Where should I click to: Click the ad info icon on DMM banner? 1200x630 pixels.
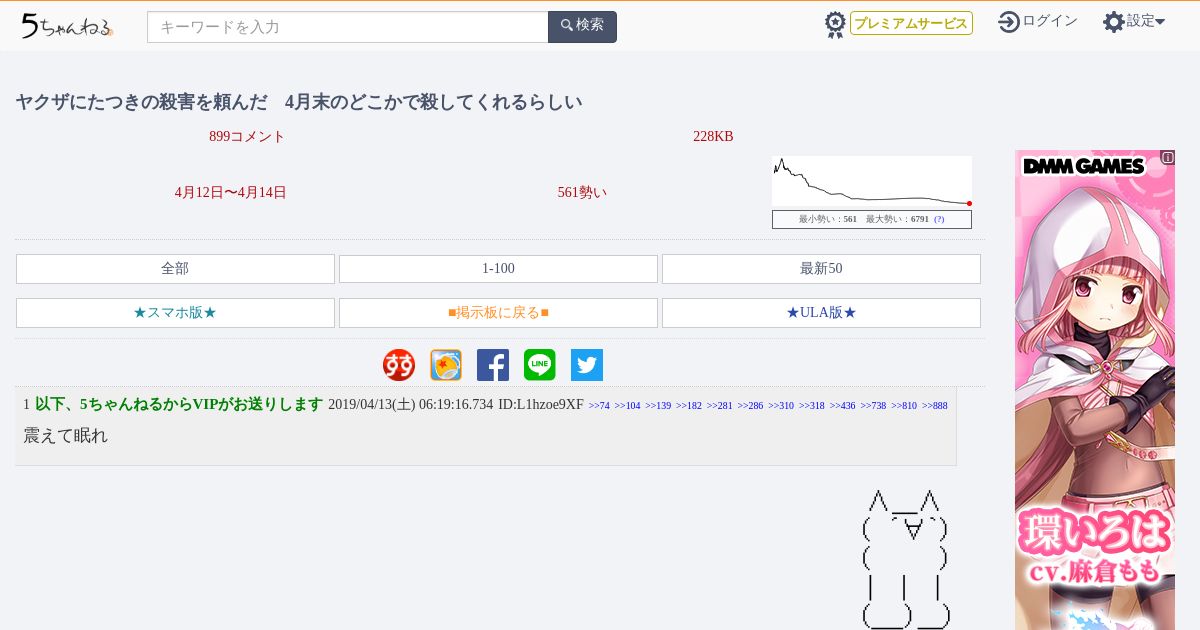coord(1167,157)
